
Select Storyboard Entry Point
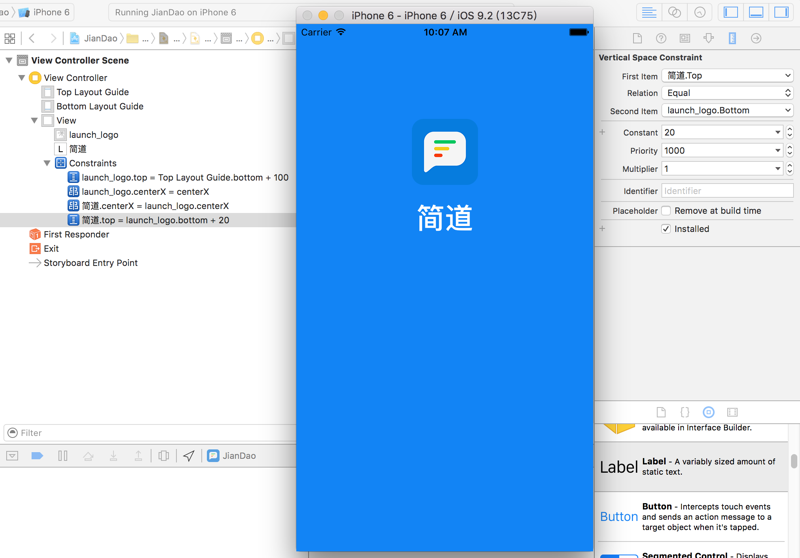(x=84, y=263)
